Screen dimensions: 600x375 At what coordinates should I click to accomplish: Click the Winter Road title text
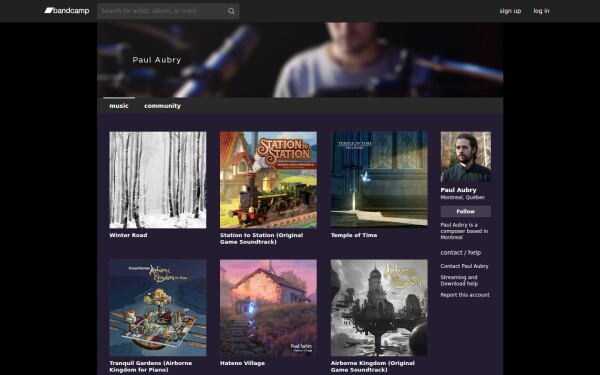tap(128, 235)
